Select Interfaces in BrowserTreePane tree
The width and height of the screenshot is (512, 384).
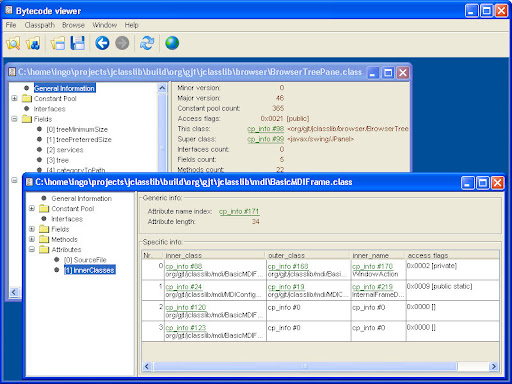(x=49, y=109)
